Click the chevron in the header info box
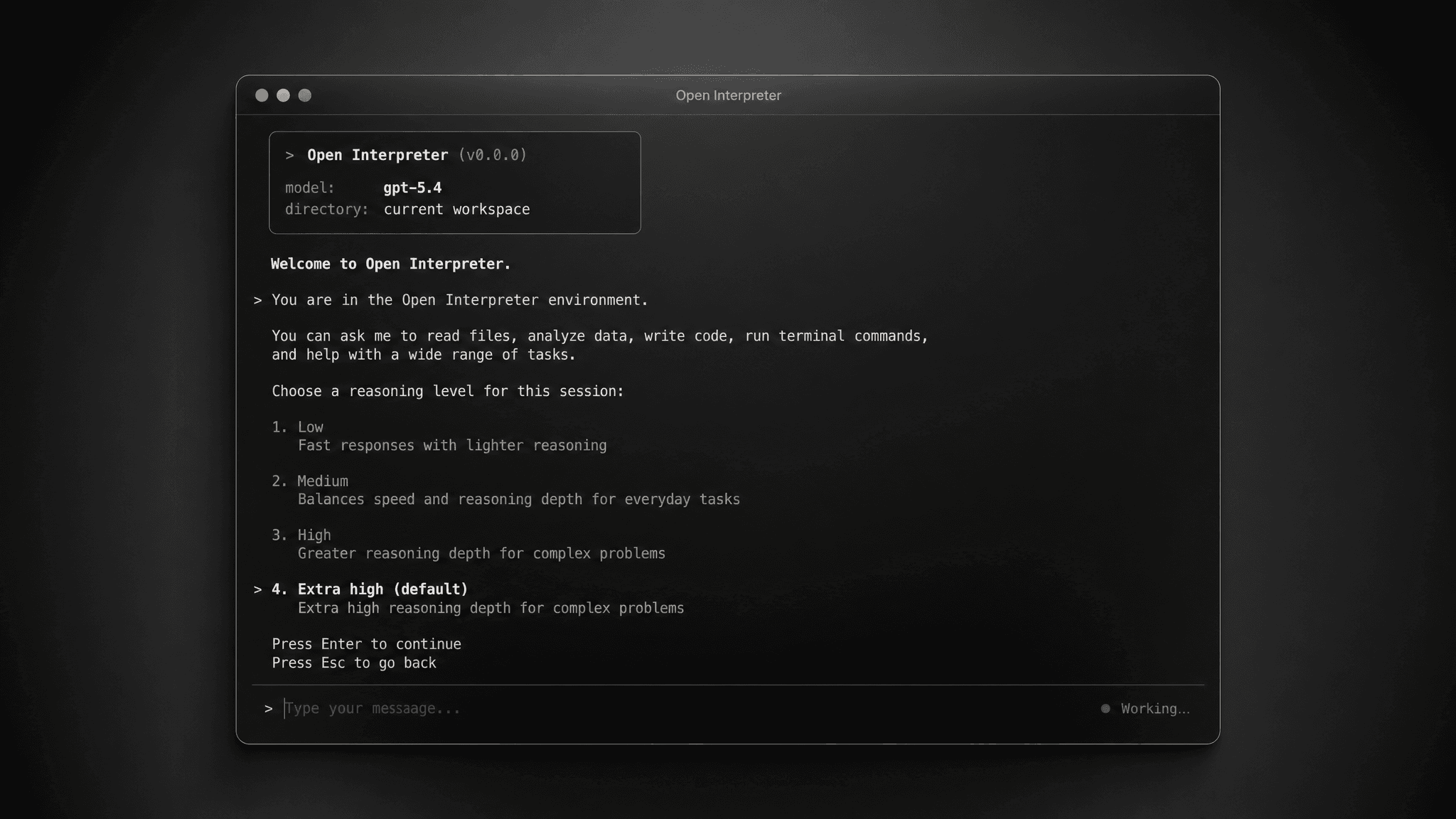 coord(289,155)
